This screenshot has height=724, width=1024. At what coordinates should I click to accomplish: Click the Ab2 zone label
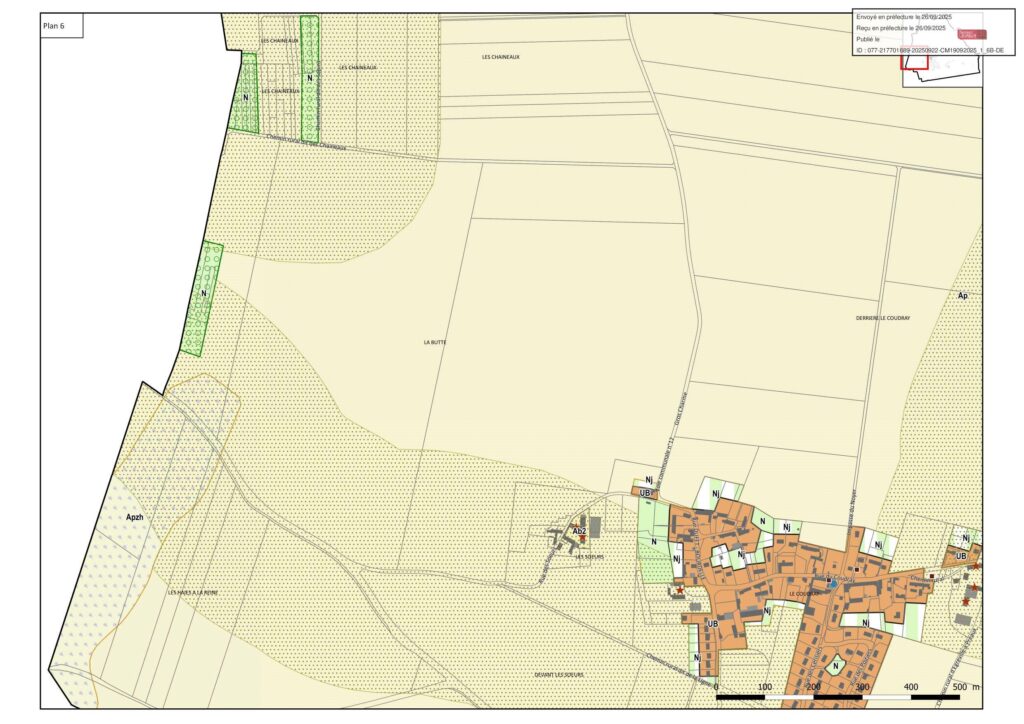point(578,529)
